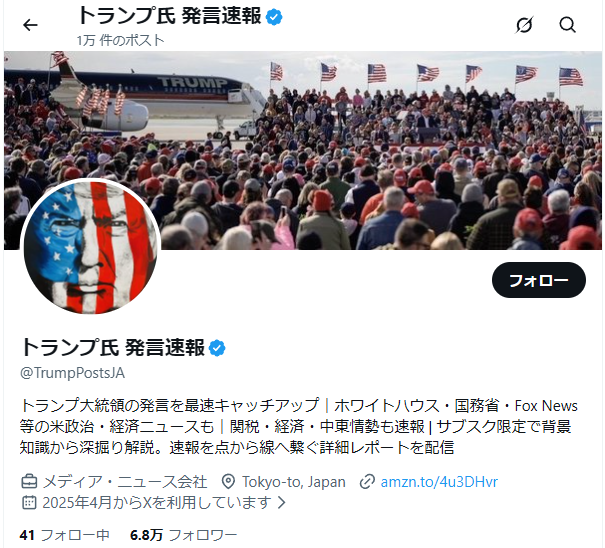Click the location pin icon near Tokyo-to
This screenshot has height=548, width=605.
228,482
